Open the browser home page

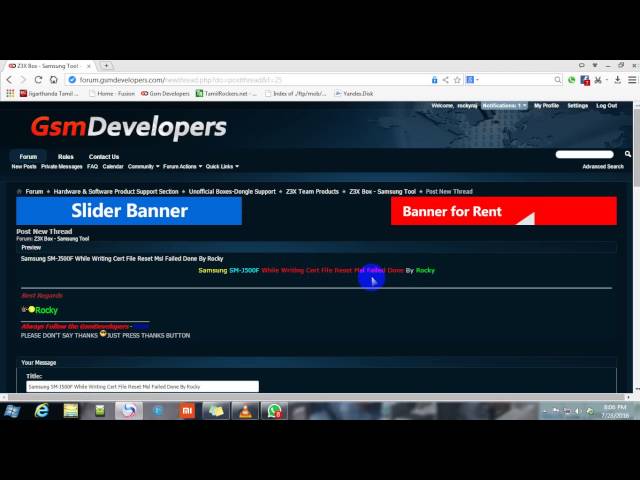(x=53, y=80)
